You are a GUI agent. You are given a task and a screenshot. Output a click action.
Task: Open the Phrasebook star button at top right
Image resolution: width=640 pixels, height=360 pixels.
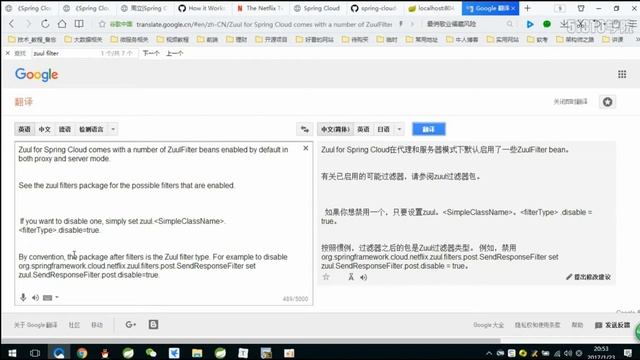607,102
